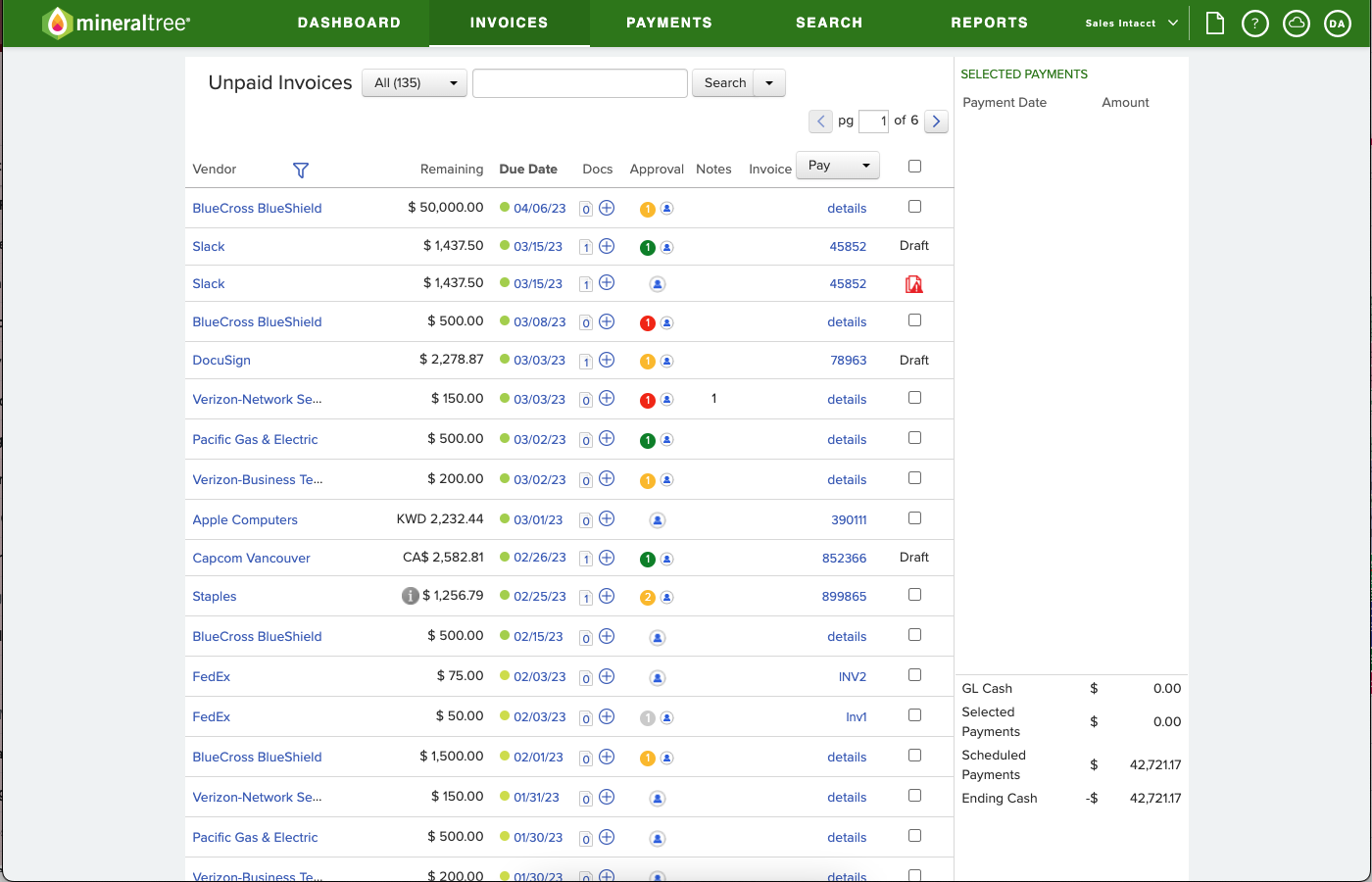Click the red error document icon on Slack row
Viewport: 1372px width, 882px height.
coord(914,283)
